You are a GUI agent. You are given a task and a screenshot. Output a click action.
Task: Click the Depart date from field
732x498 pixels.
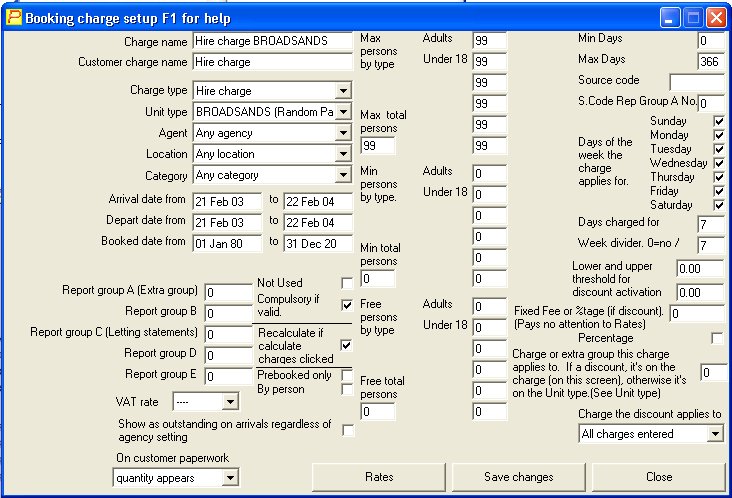click(227, 223)
